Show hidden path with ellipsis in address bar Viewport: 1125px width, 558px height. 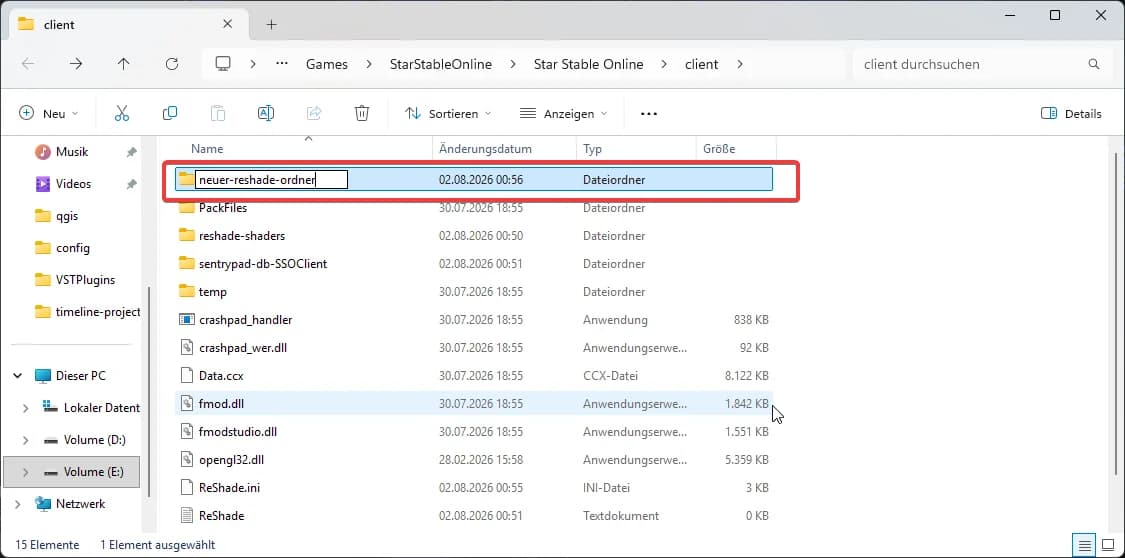tap(282, 64)
